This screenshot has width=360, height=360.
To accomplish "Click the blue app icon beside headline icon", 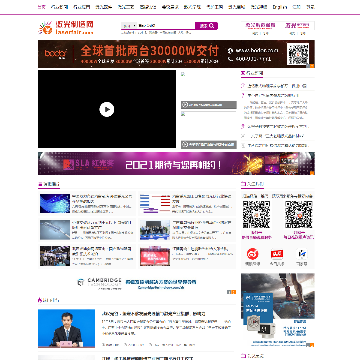I will [302, 254].
